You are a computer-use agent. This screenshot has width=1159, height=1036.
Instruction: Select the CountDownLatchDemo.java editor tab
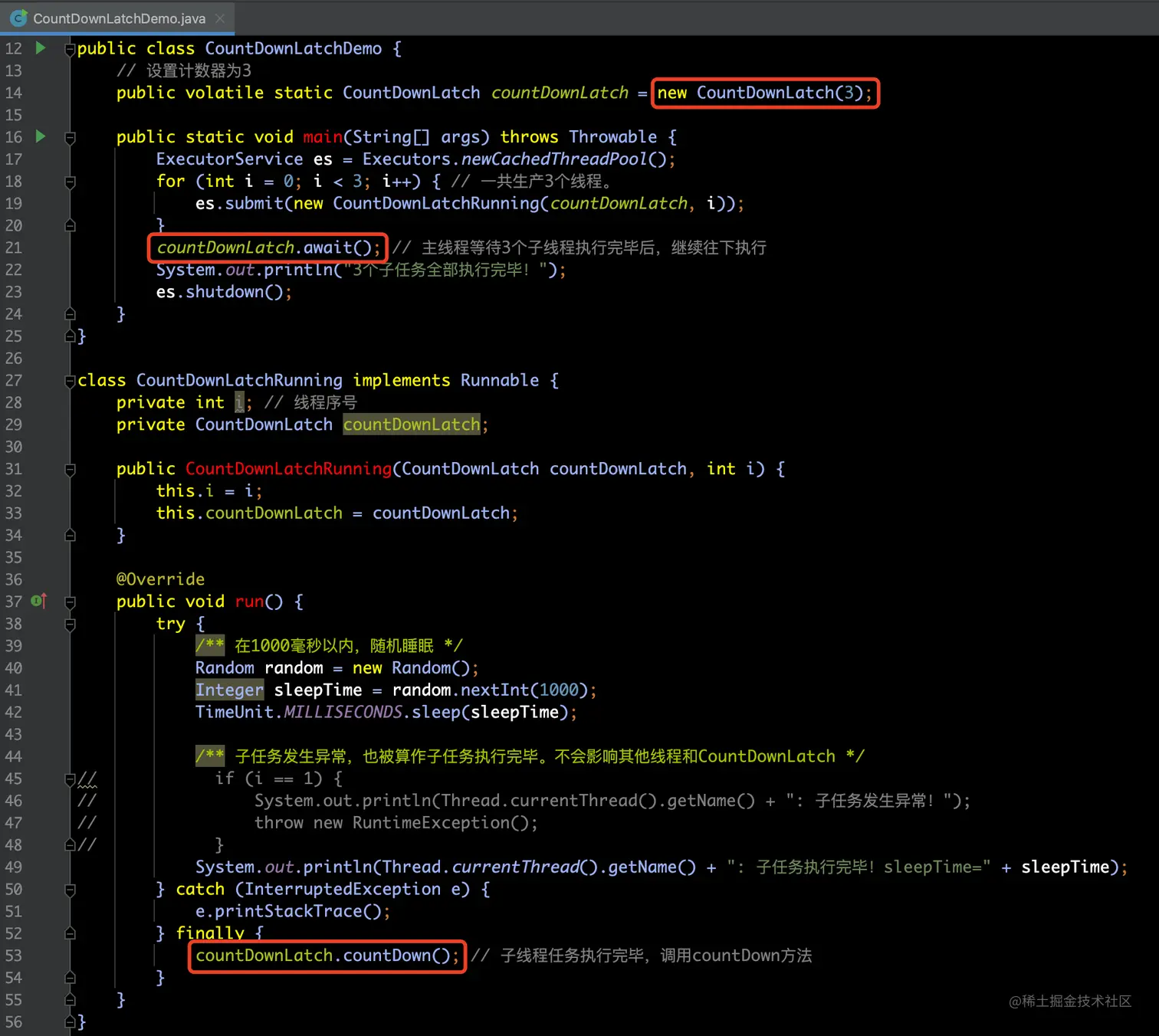pyautogui.click(x=117, y=18)
